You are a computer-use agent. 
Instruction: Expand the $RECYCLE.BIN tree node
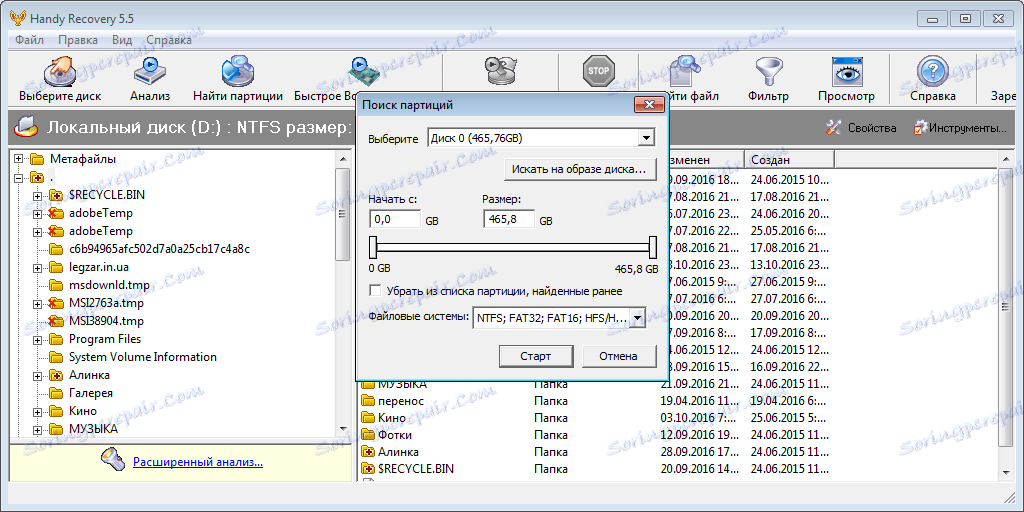[37, 195]
